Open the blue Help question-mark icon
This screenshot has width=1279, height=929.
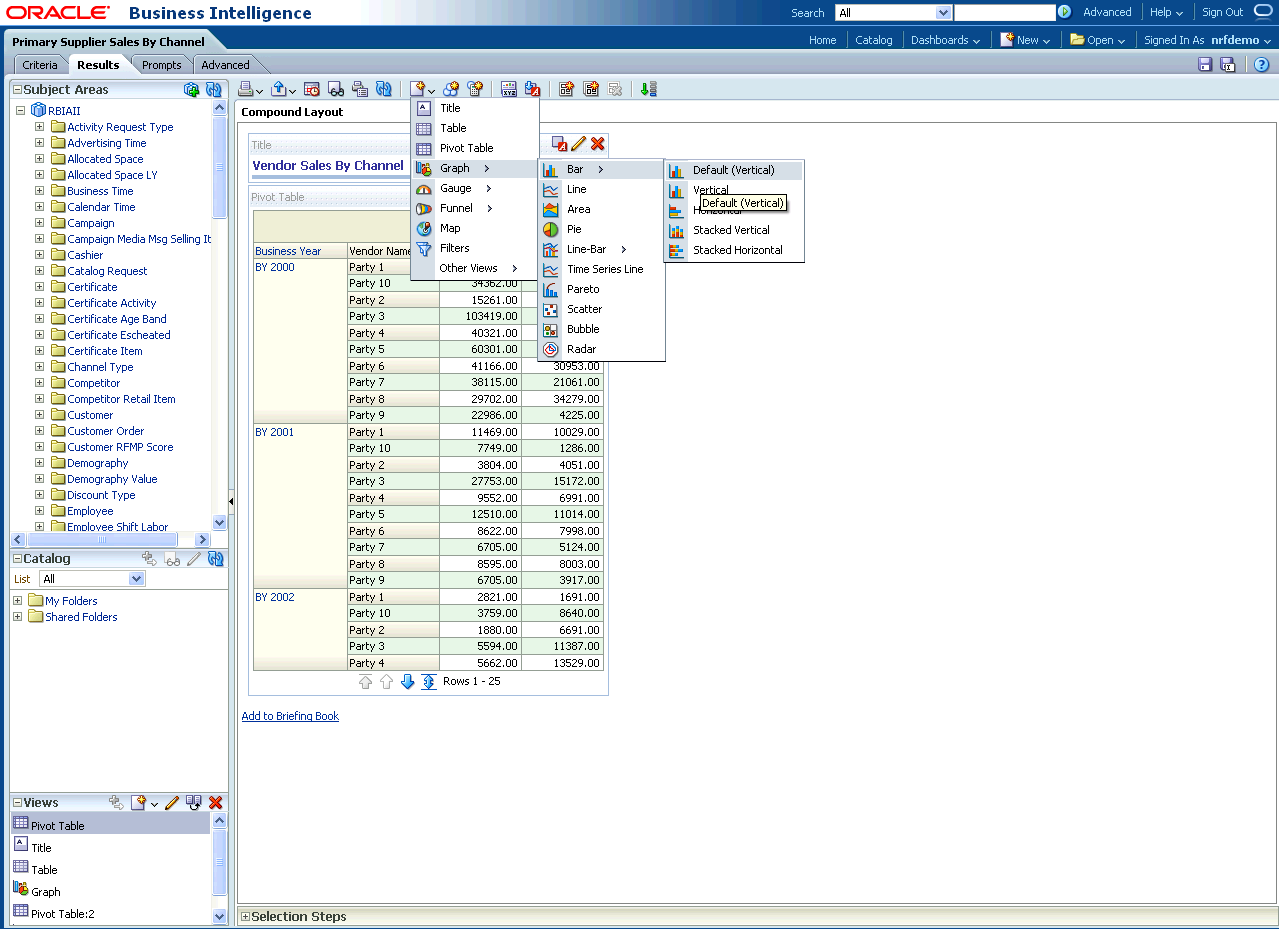point(1261,65)
